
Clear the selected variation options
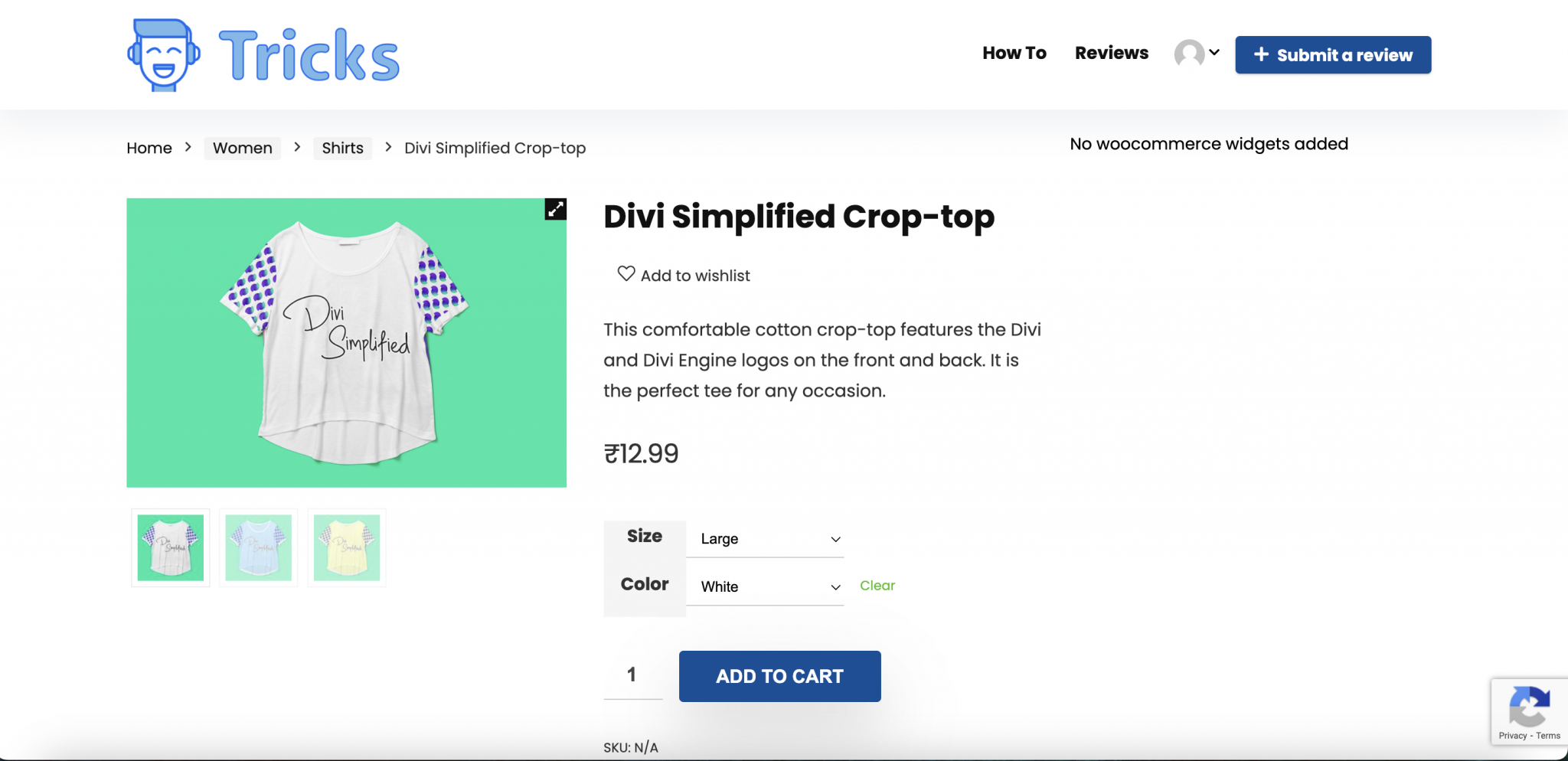pos(877,586)
